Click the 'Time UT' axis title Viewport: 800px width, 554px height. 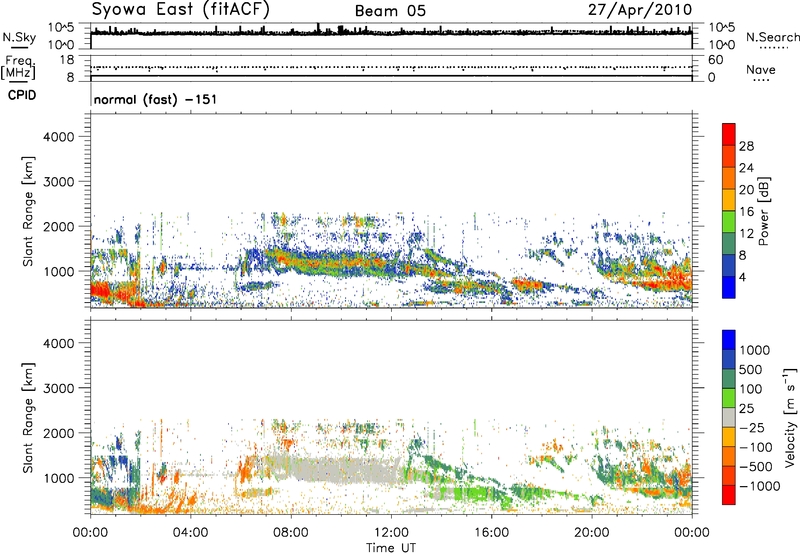click(x=391, y=548)
